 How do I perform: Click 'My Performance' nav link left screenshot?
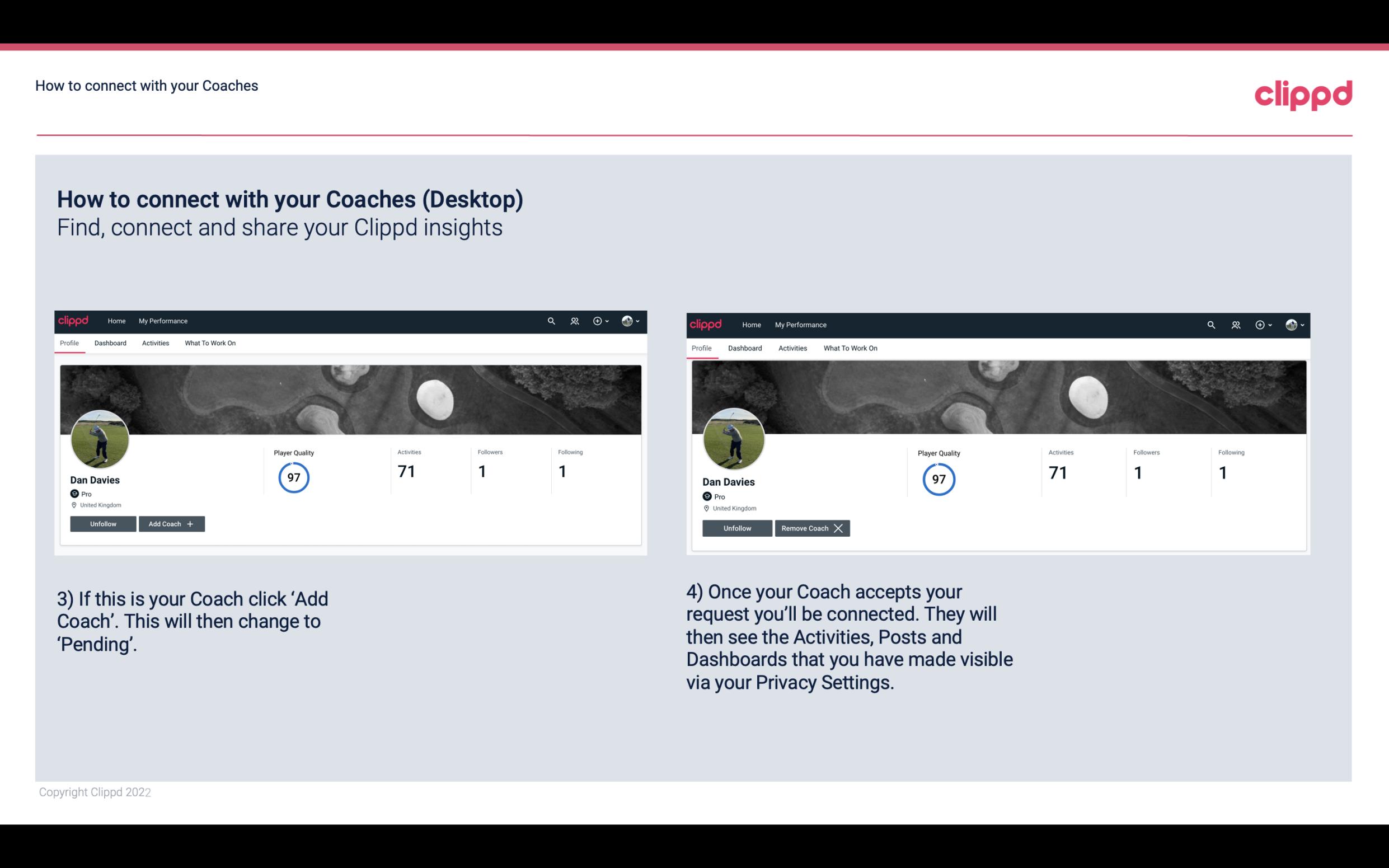click(x=162, y=320)
